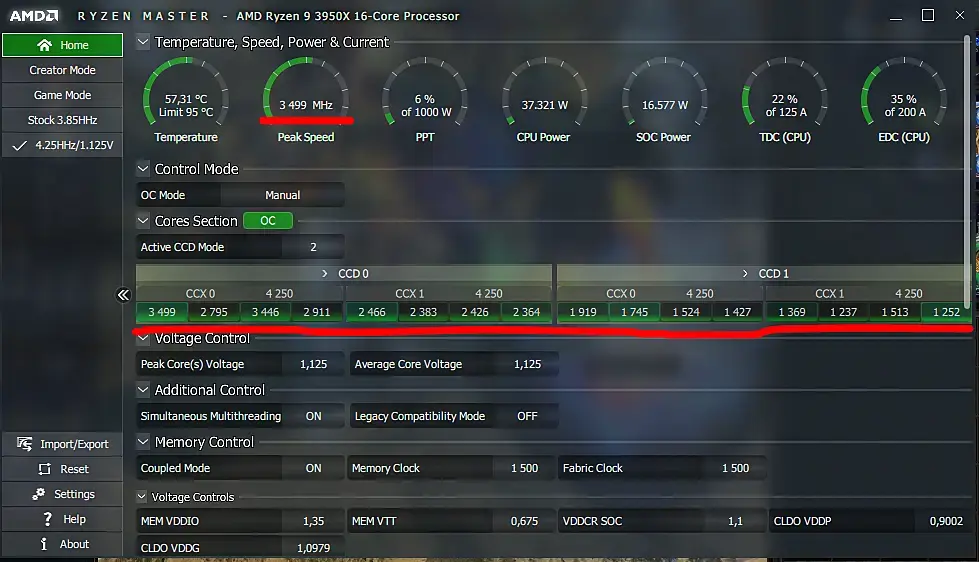Select core showing 1 252

(x=946, y=312)
